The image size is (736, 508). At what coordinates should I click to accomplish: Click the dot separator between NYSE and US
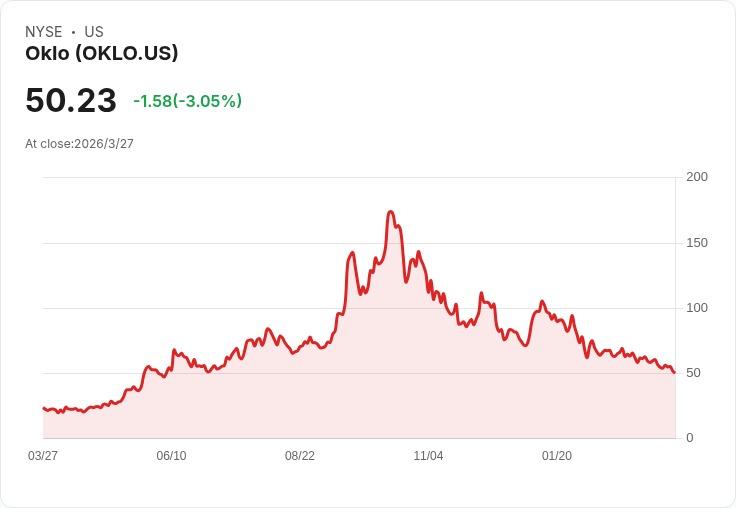tap(73, 32)
